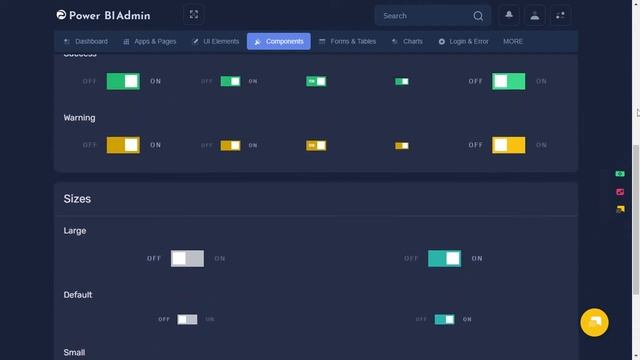640x360 pixels.
Task: Open the settings sliders icon in header
Action: (x=560, y=16)
